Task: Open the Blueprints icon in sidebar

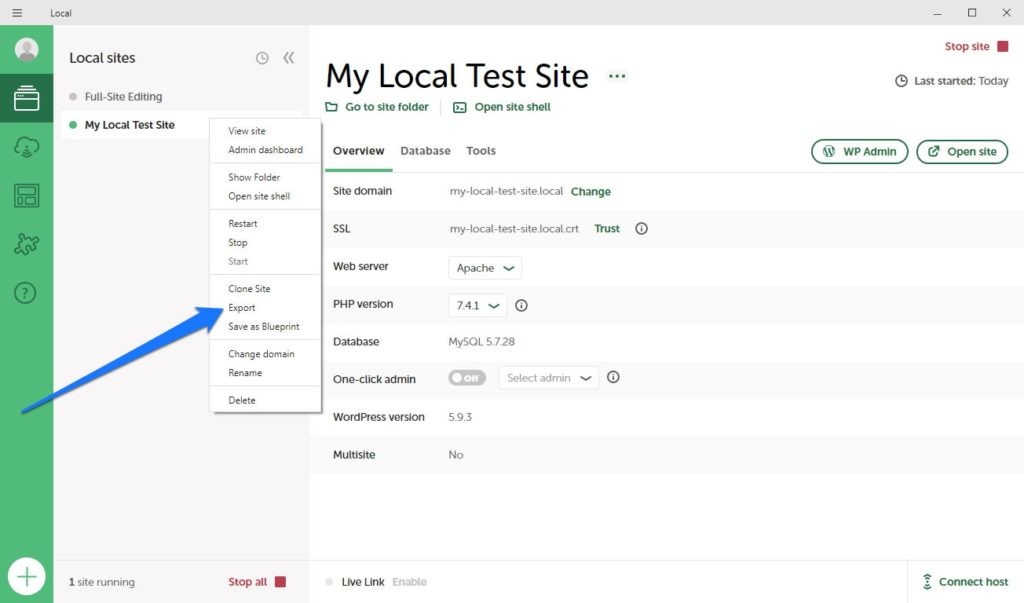Action: pos(27,195)
